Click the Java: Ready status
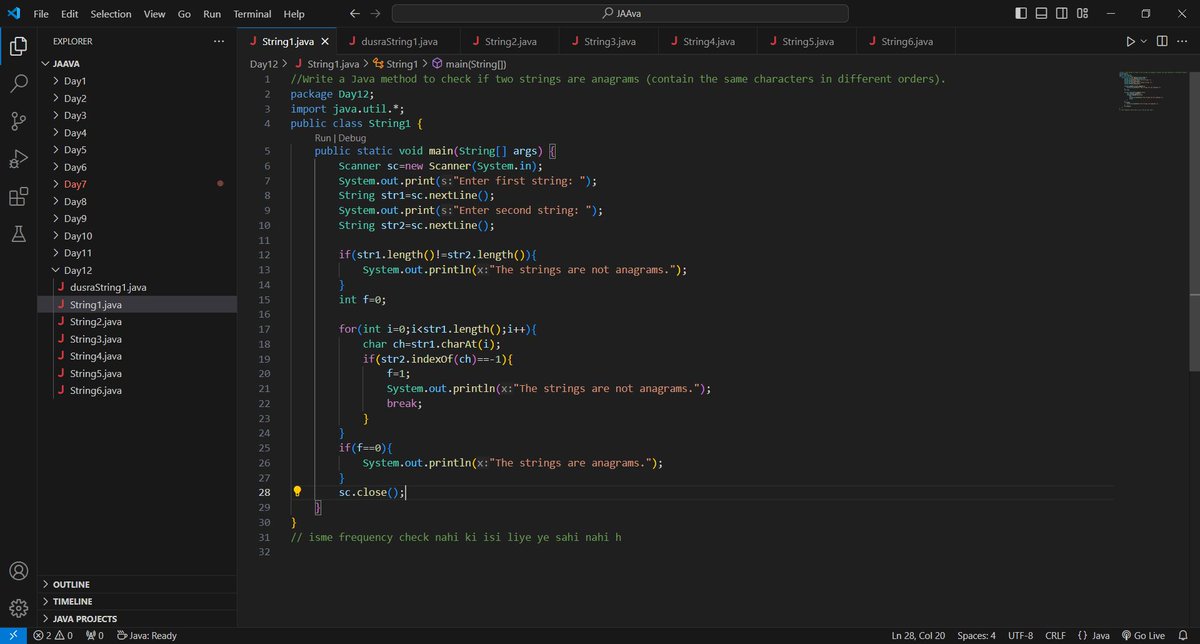 pos(147,635)
